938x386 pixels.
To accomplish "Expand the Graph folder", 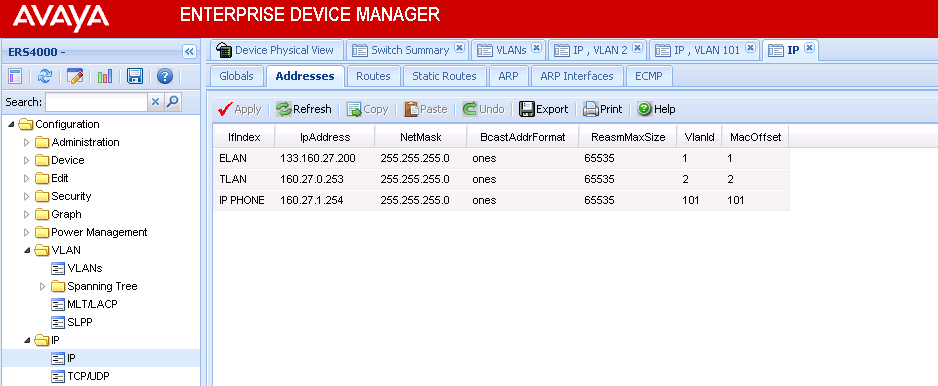I will click(x=26, y=214).
